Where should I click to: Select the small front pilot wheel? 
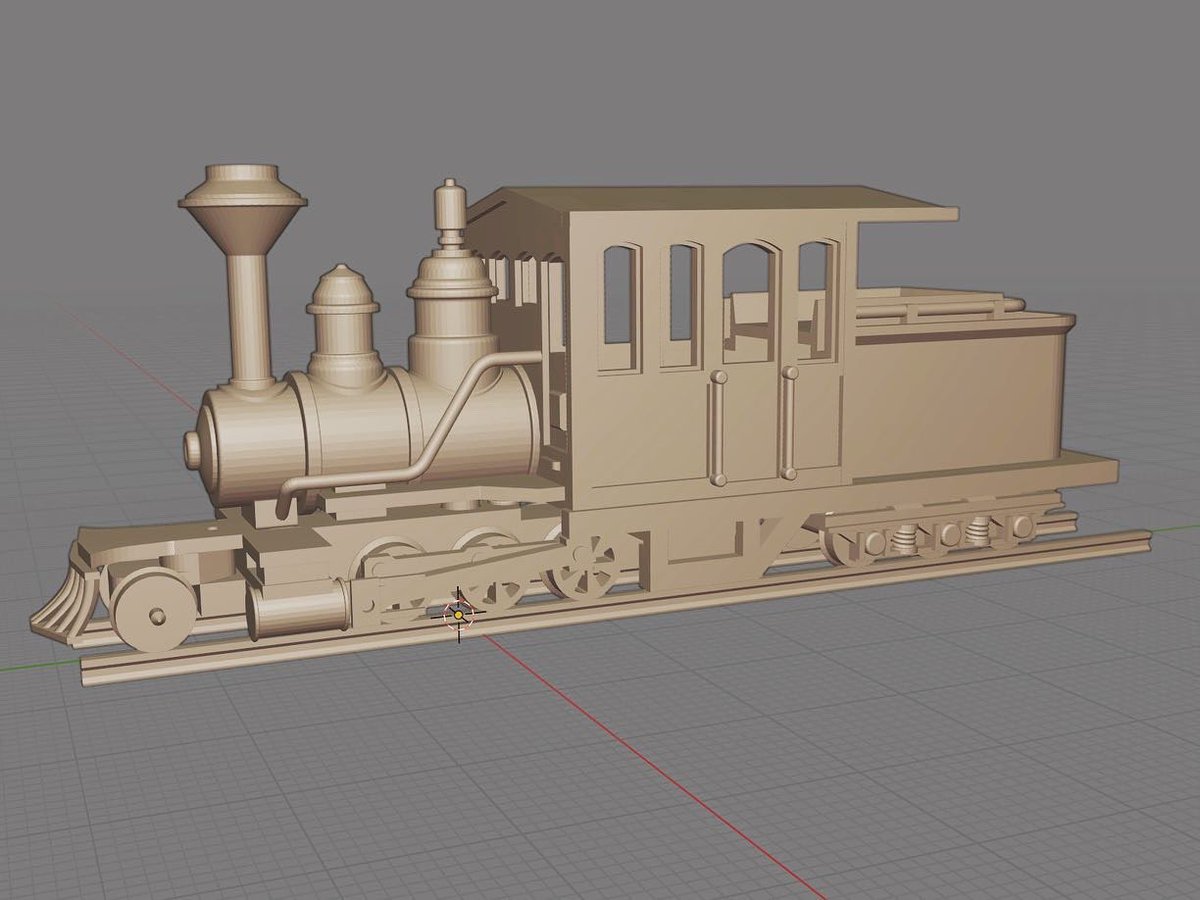tap(155, 610)
